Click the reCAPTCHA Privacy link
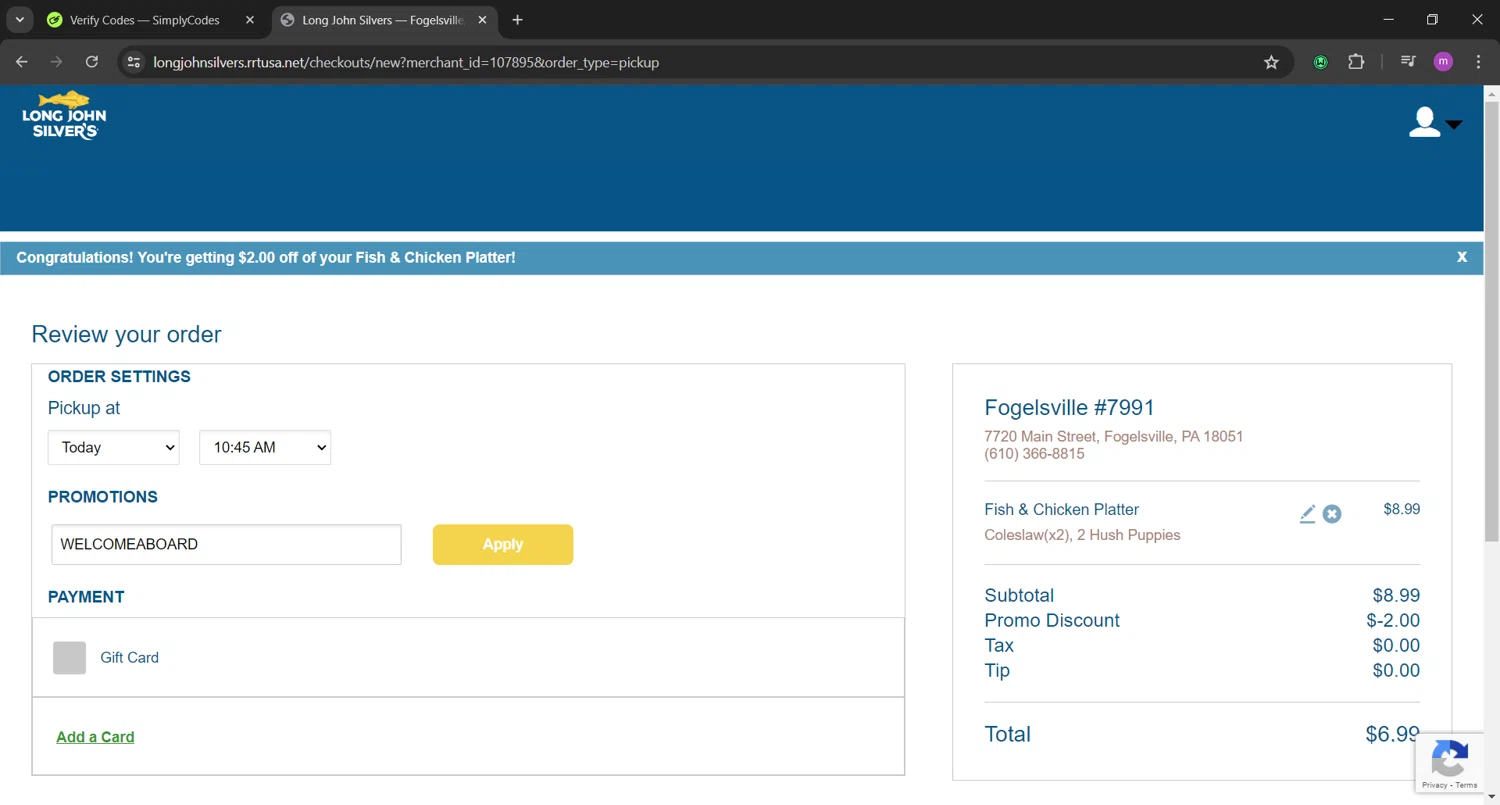 click(1434, 785)
